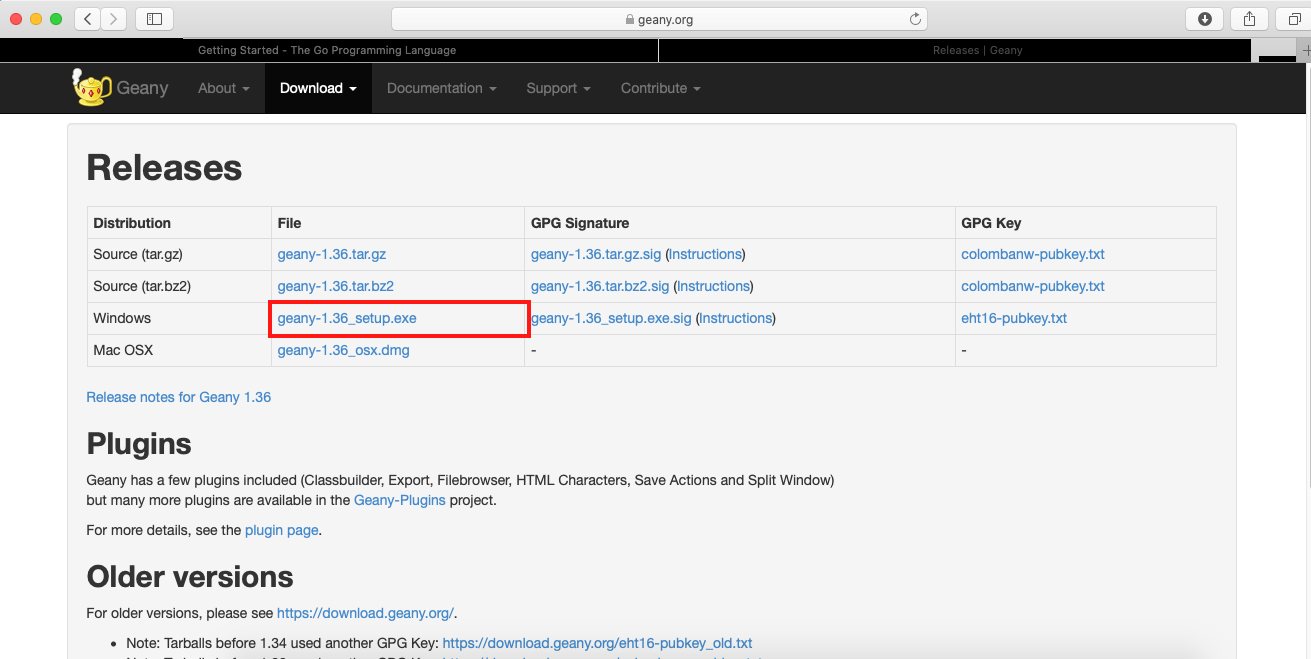Click the Releases heading
Screen dimensions: 1311x659
[165, 168]
